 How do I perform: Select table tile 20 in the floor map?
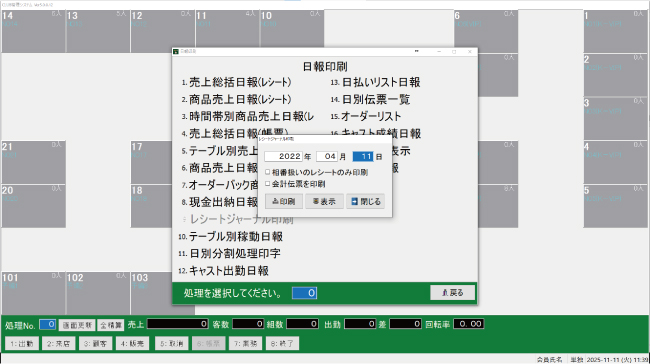[x=33, y=206]
